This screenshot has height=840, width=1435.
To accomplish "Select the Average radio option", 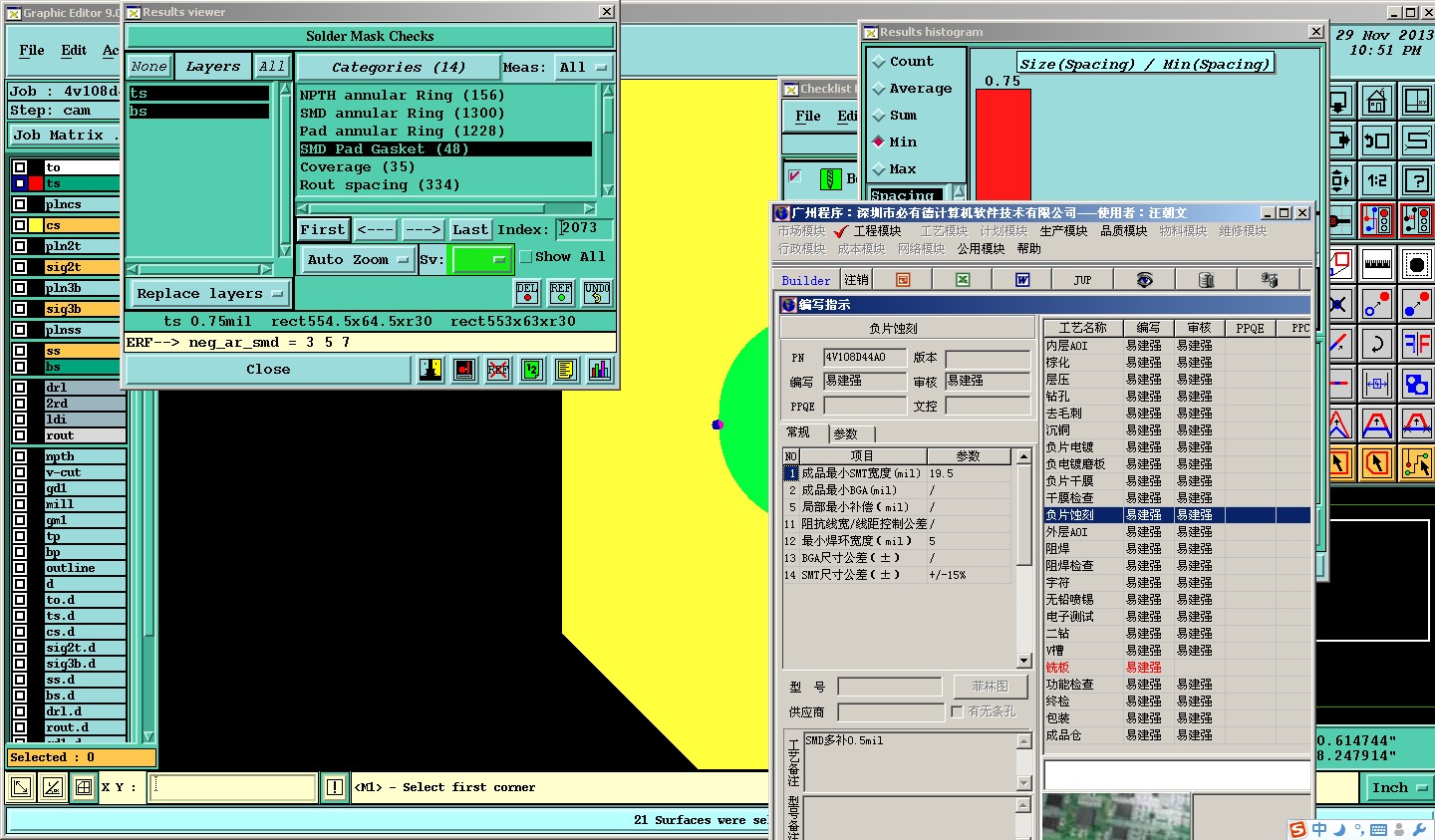I will coord(878,89).
